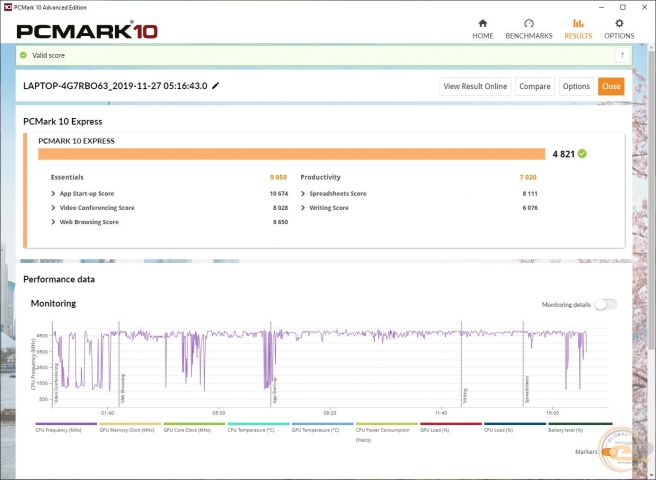Click the question mark help icon
Image resolution: width=656 pixels, height=480 pixels.
click(x=622, y=55)
